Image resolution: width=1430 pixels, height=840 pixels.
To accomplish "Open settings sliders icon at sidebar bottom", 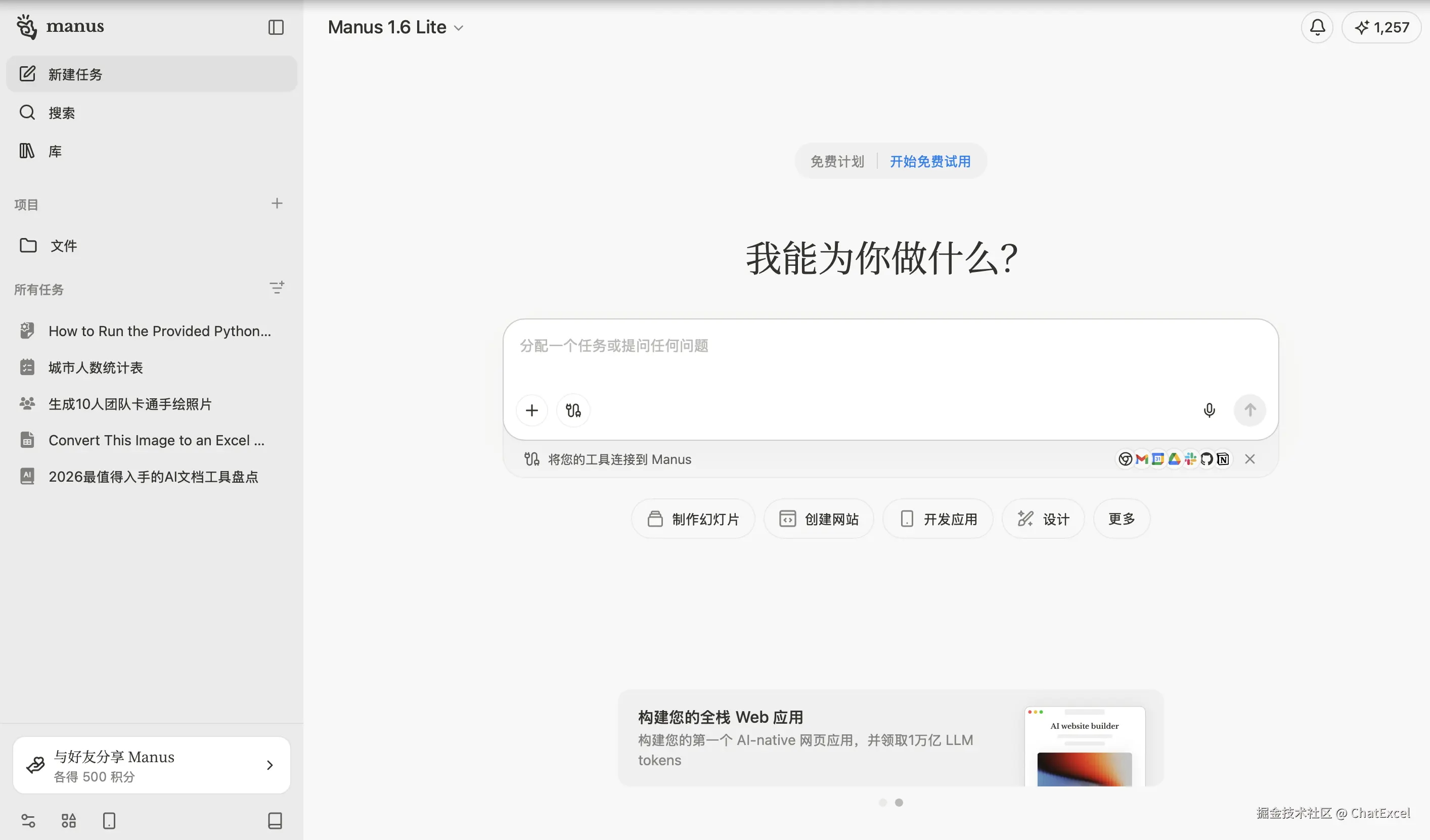I will 28,821.
